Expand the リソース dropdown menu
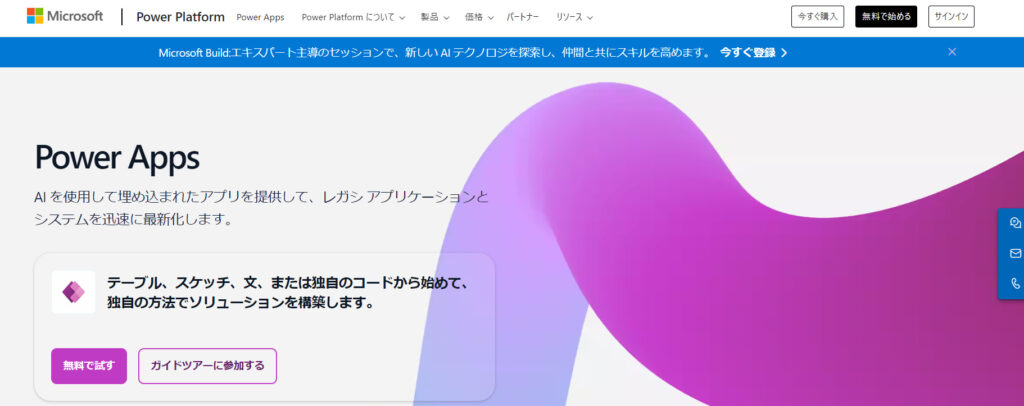 click(x=574, y=17)
